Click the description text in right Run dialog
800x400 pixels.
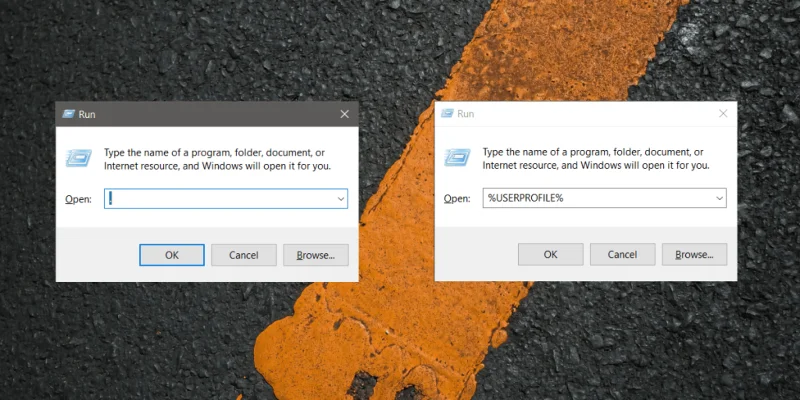[x=596, y=159]
